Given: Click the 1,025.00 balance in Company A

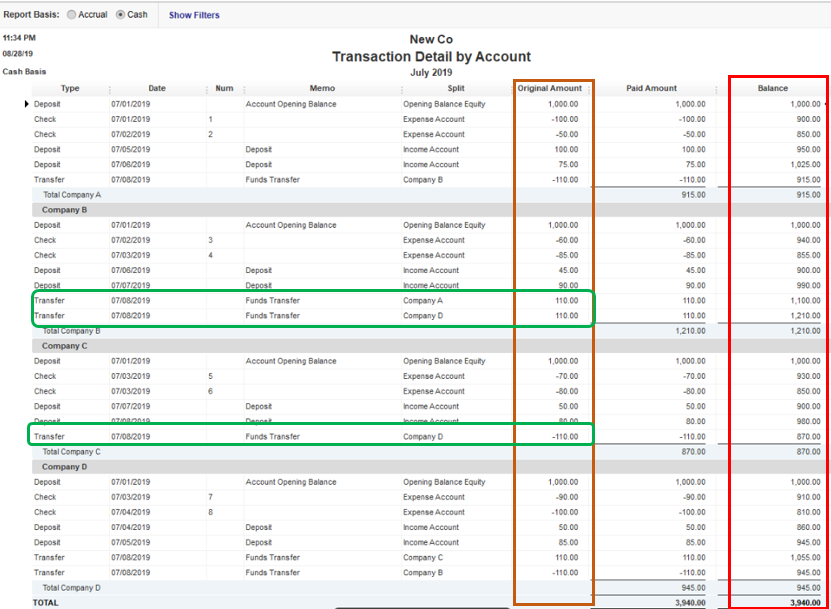Looking at the screenshot, I should 805,165.
